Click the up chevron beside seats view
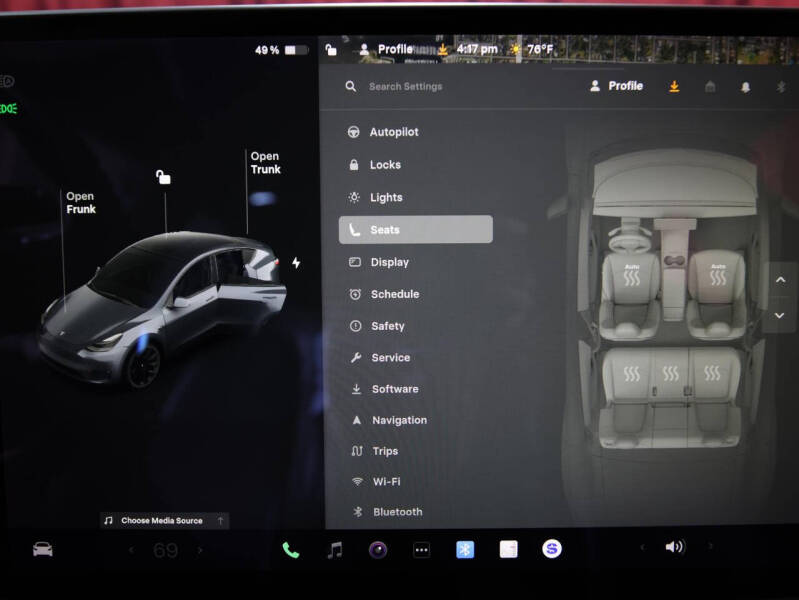 780,280
